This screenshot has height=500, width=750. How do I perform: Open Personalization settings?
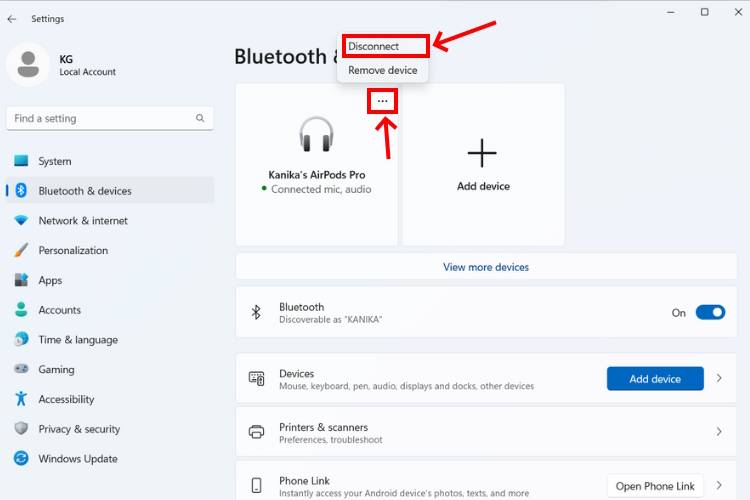point(110,250)
